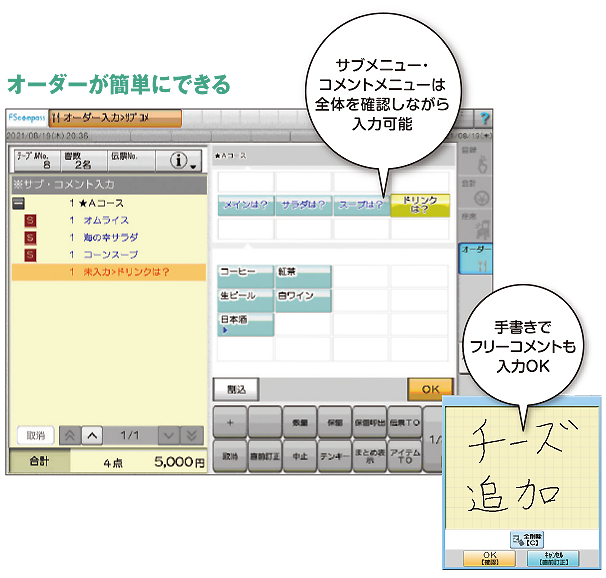The image size is (606, 578).
Task: Expand the 日本酒 drink option
Action: (x=246, y=325)
